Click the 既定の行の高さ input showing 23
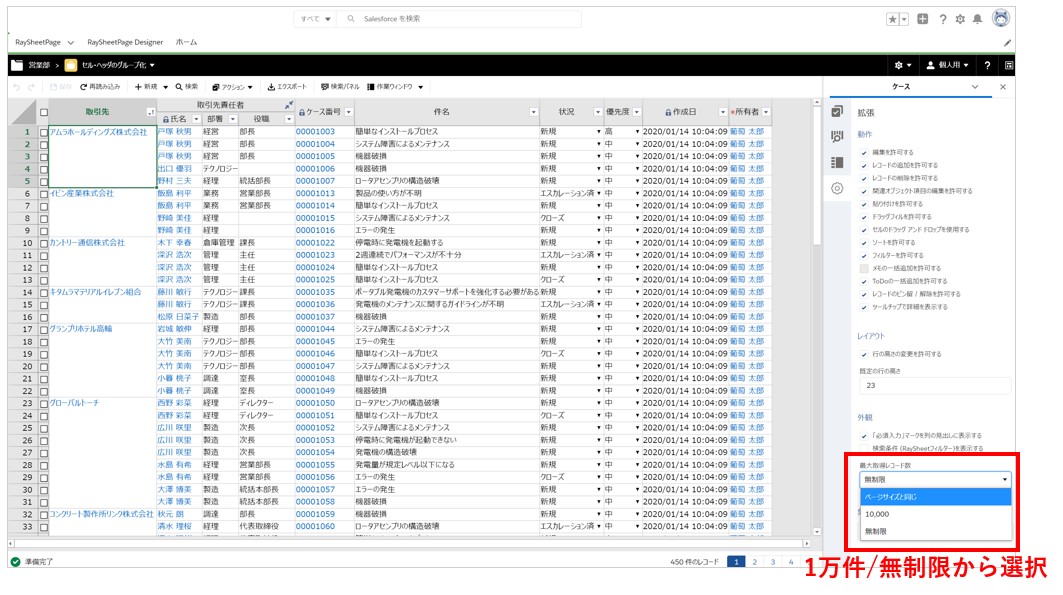 [x=935, y=386]
